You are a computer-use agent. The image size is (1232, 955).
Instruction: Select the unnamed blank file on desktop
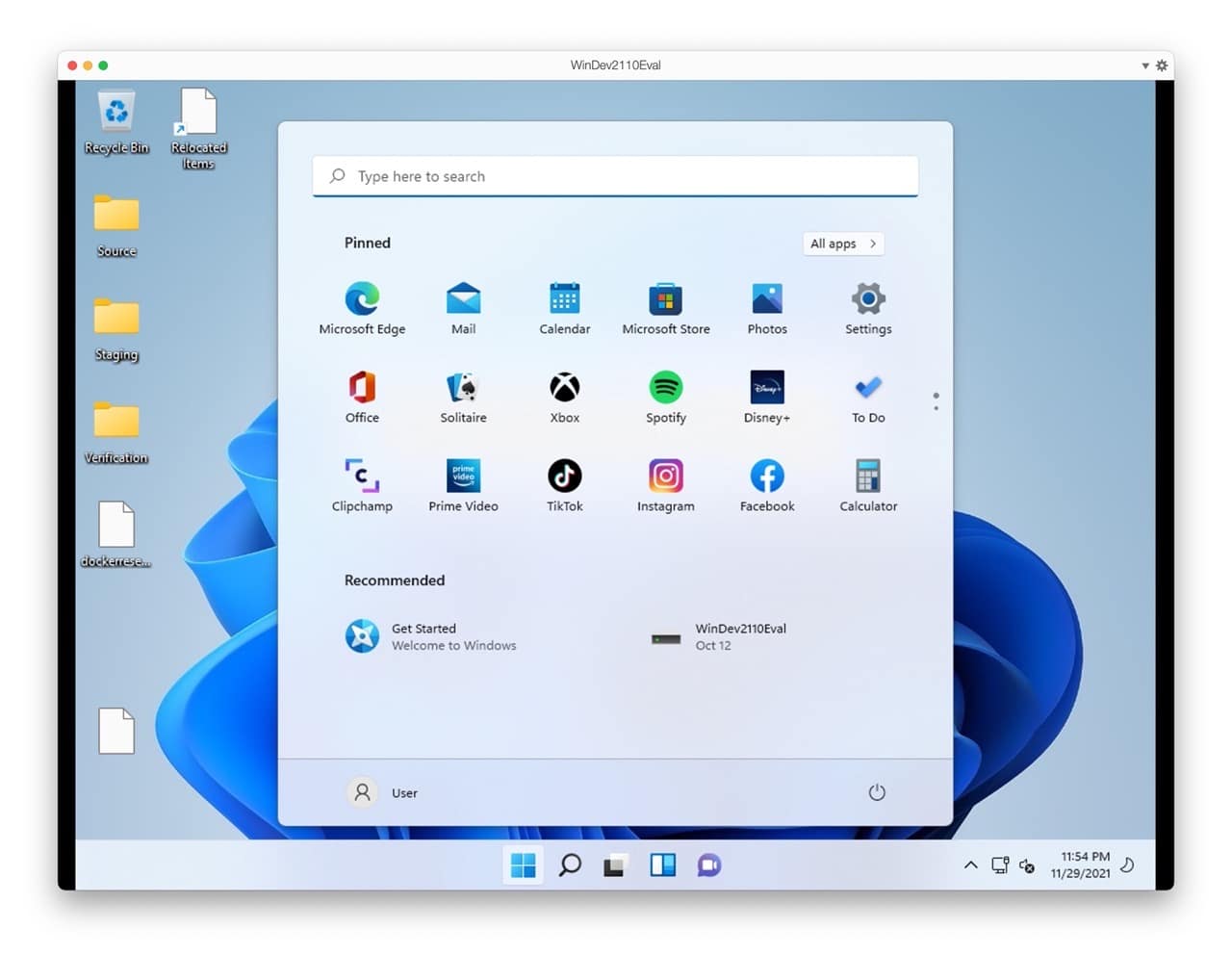point(116,731)
